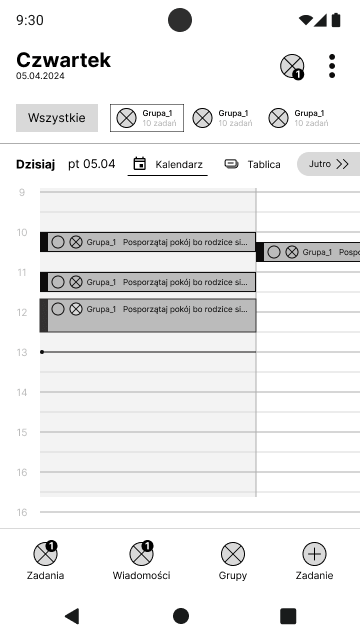This screenshot has width=360, height=640.
Task: Select the last Grupa_1 group chip
Action: point(298,118)
